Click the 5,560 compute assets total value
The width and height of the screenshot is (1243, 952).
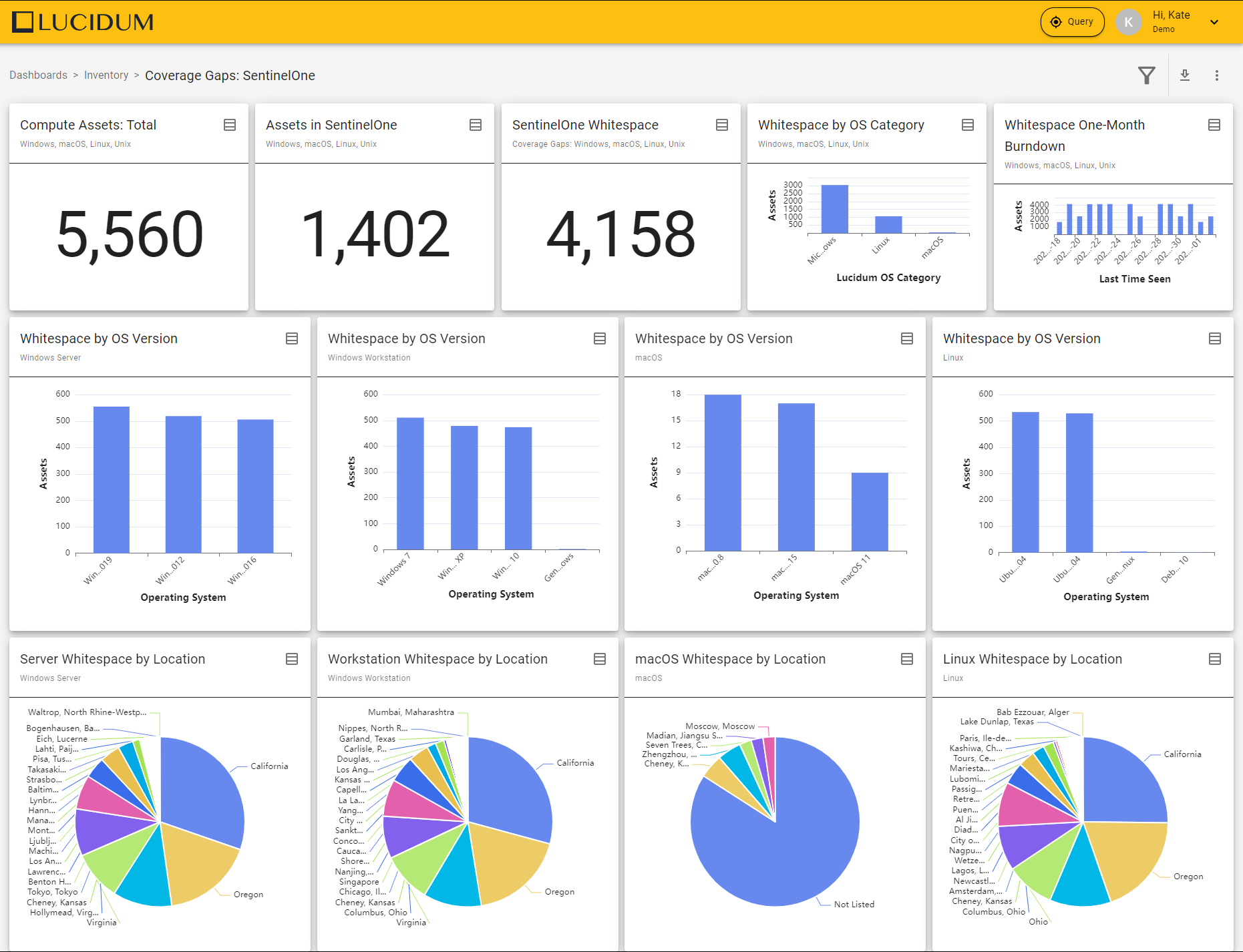click(x=130, y=234)
